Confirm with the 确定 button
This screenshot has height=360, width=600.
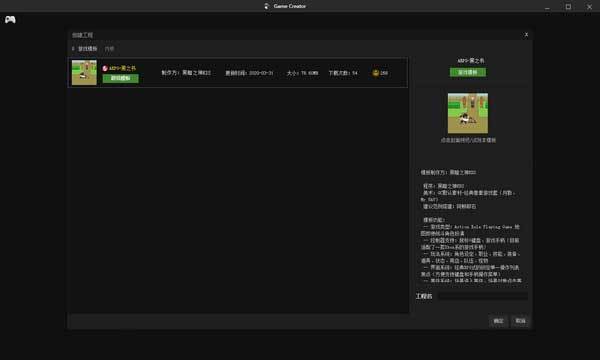pos(499,321)
